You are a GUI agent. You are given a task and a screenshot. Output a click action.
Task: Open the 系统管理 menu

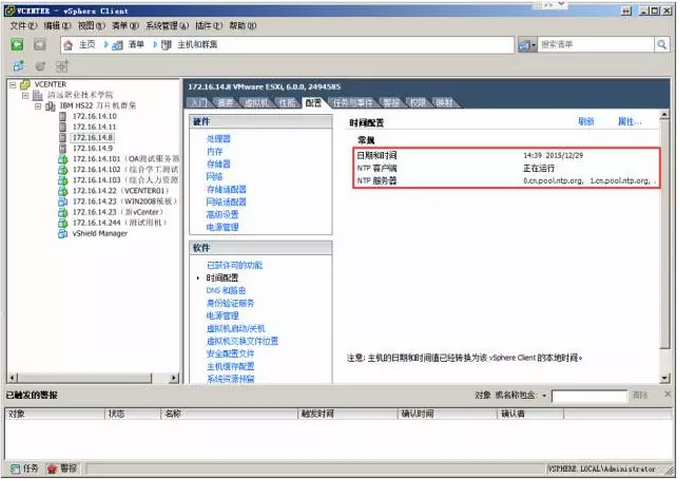[167, 26]
